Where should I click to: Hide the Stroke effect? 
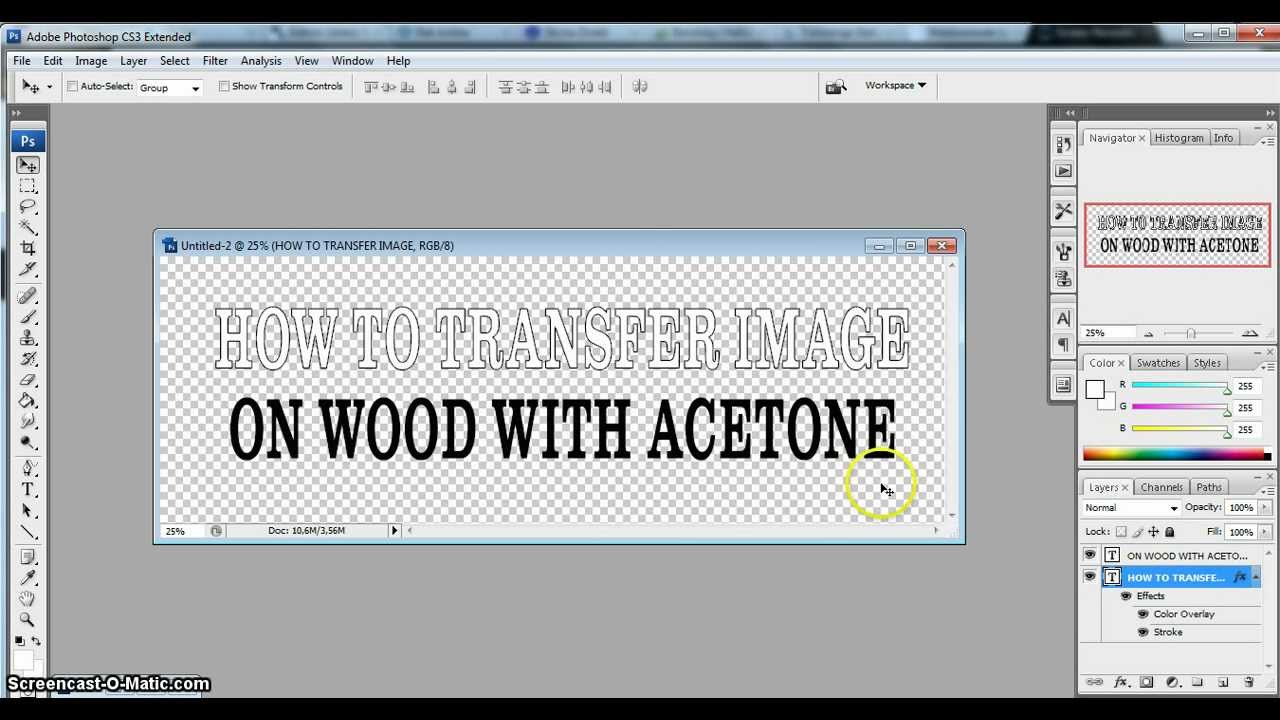tap(1143, 632)
